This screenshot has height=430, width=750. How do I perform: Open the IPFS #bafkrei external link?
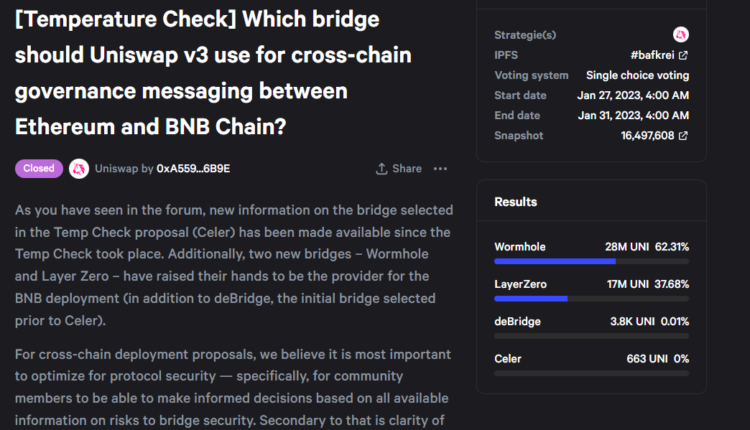[x=653, y=55]
